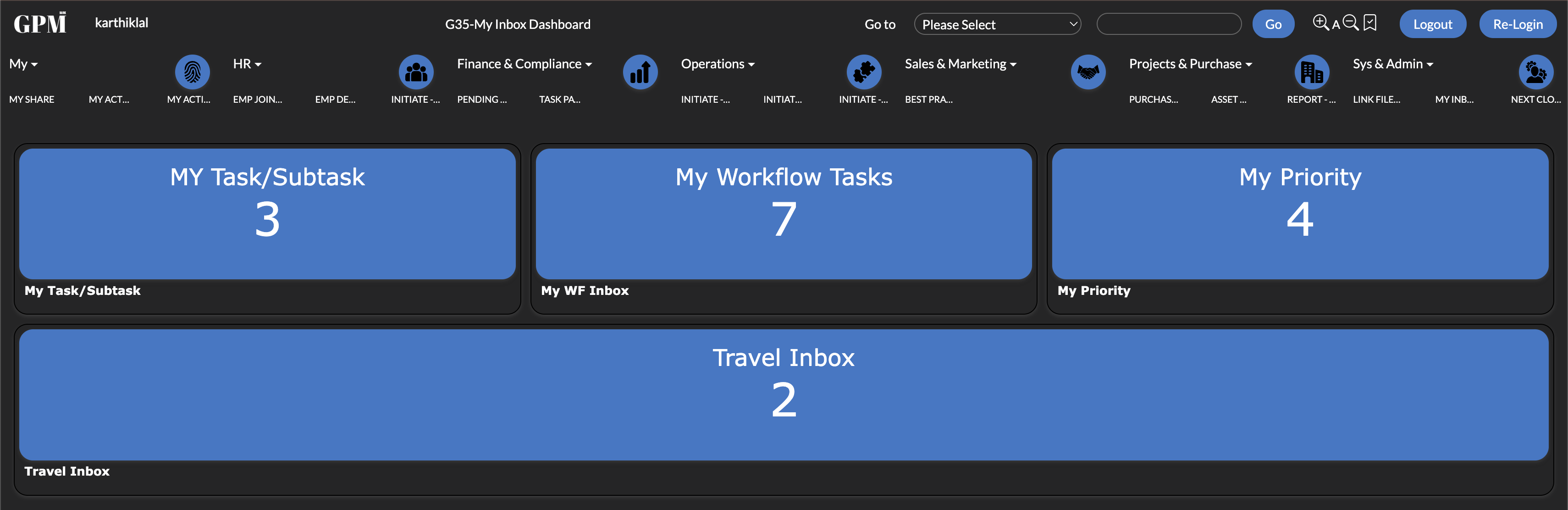Click the karthiklal username
This screenshot has height=510, width=1568.
[x=122, y=22]
